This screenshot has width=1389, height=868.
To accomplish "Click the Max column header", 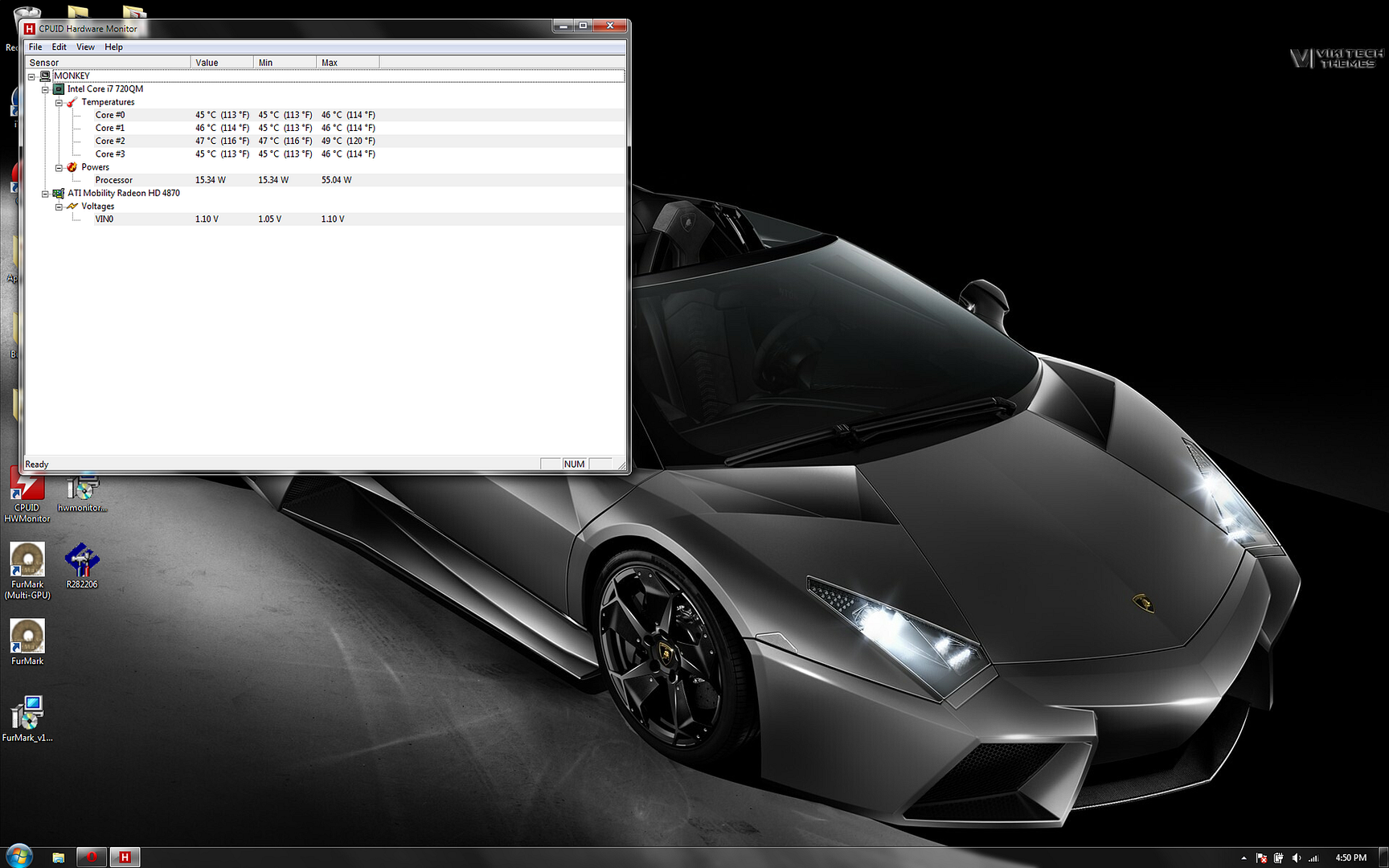I will [x=347, y=63].
